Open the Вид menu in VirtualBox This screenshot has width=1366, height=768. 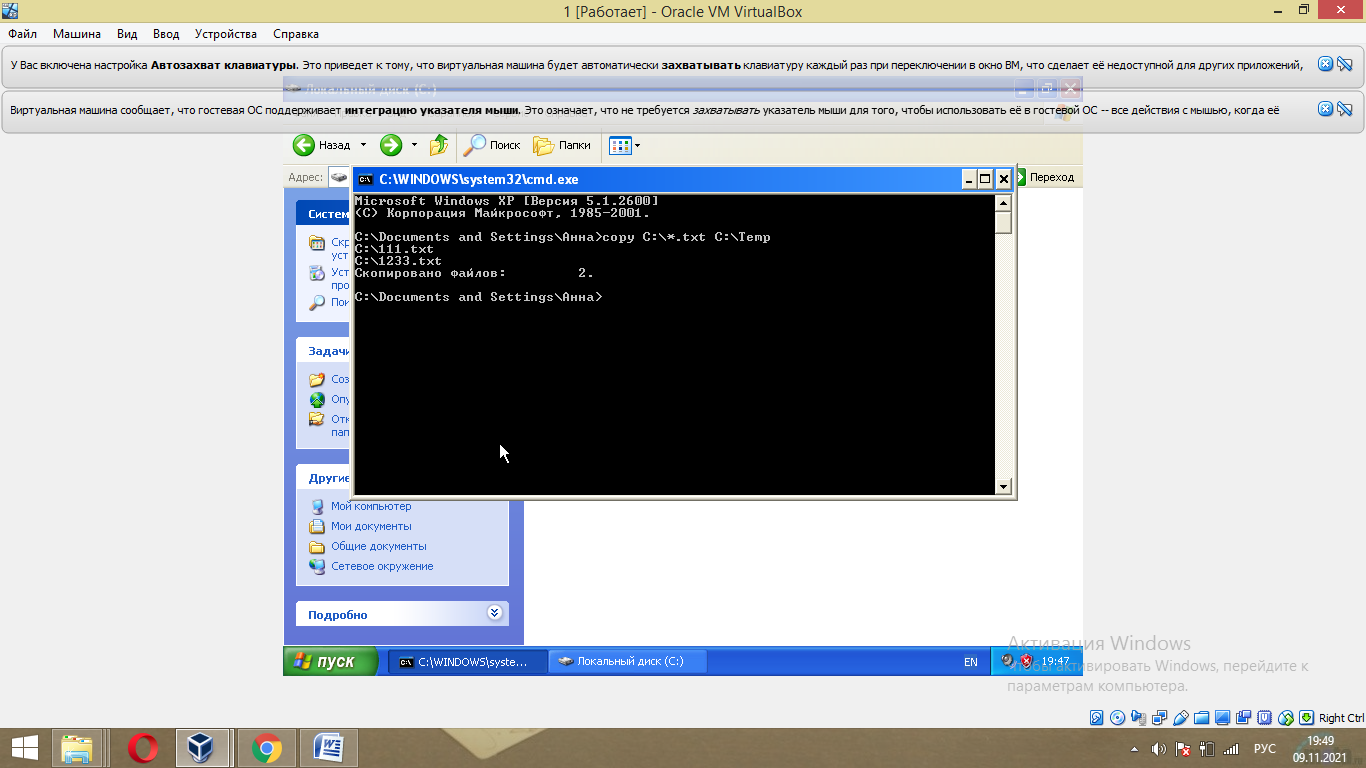pos(127,33)
